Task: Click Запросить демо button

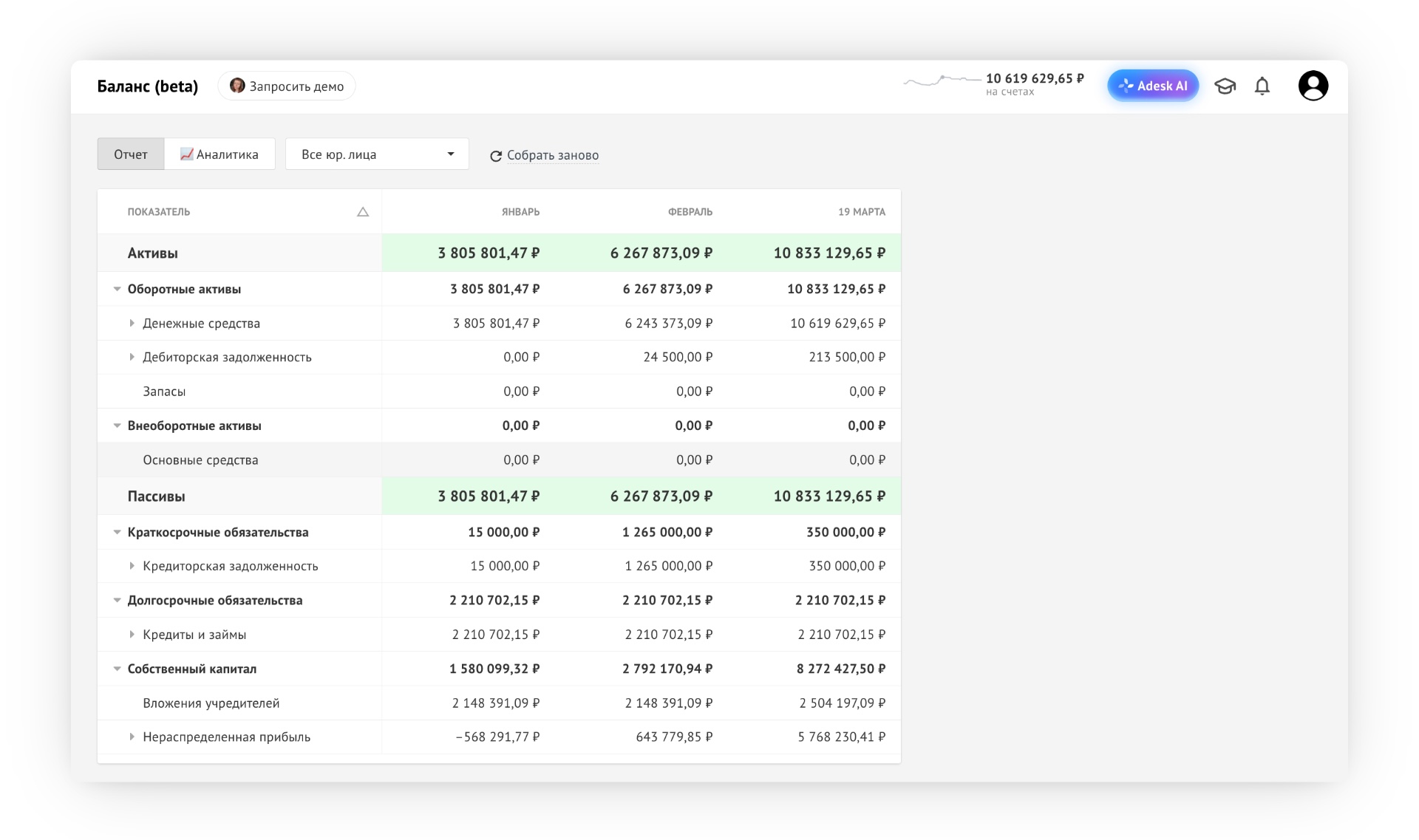Action: click(287, 86)
